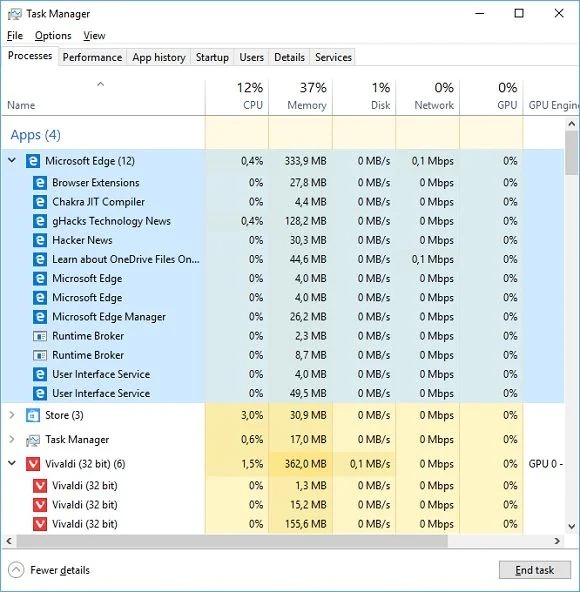The height and width of the screenshot is (592, 580).
Task: Click the 128,2 MB gHacks memory cell
Action: (x=301, y=221)
